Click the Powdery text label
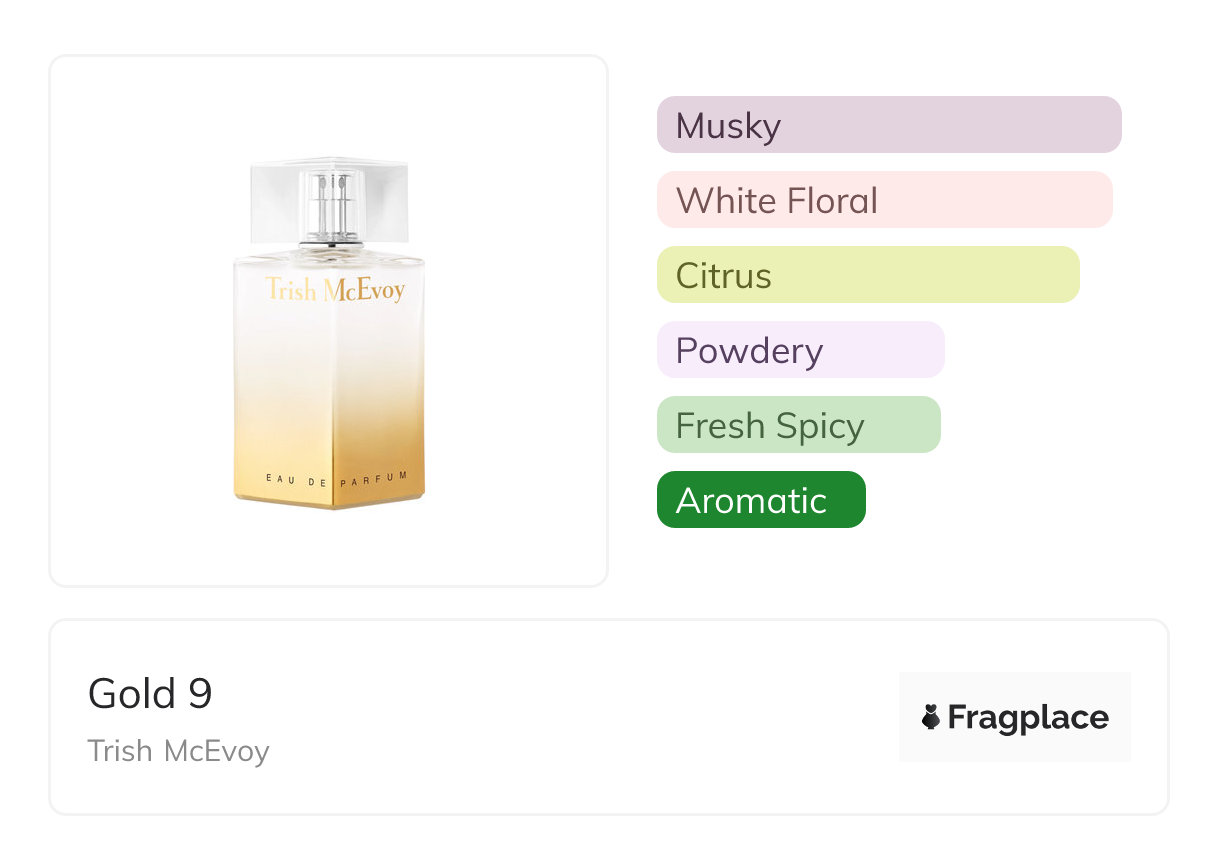The width and height of the screenshot is (1218, 864). pos(749,351)
